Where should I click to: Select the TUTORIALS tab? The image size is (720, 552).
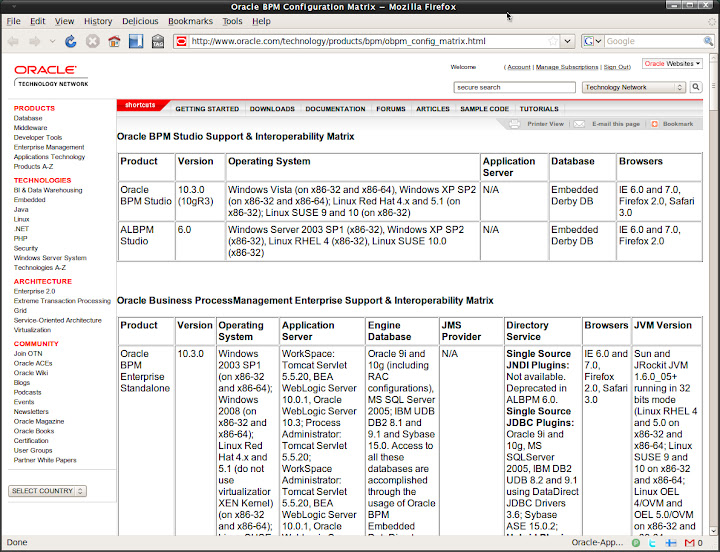click(539, 109)
